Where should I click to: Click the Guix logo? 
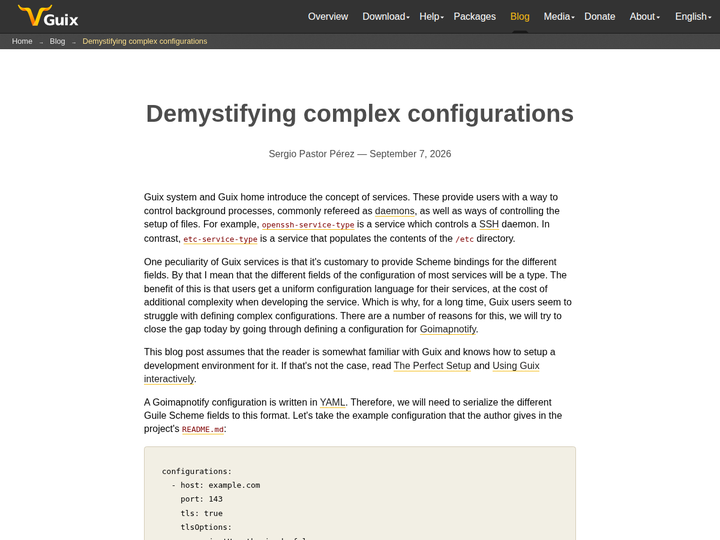(48, 16)
